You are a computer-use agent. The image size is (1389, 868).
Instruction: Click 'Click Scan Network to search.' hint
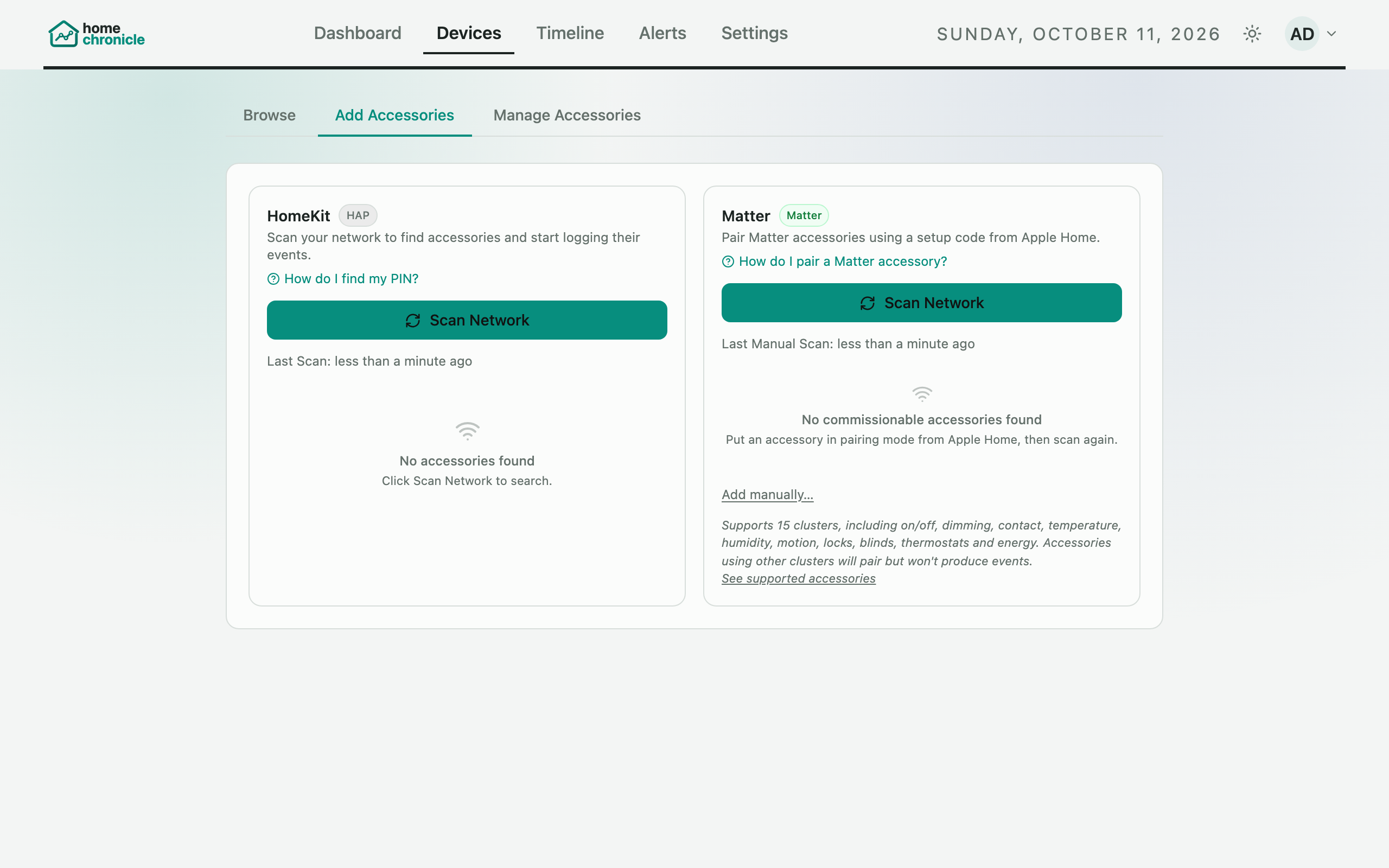tap(467, 481)
